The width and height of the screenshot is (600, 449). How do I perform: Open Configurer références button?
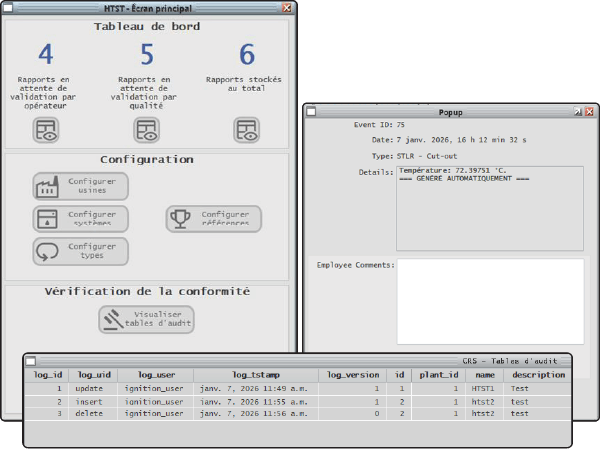pos(214,219)
